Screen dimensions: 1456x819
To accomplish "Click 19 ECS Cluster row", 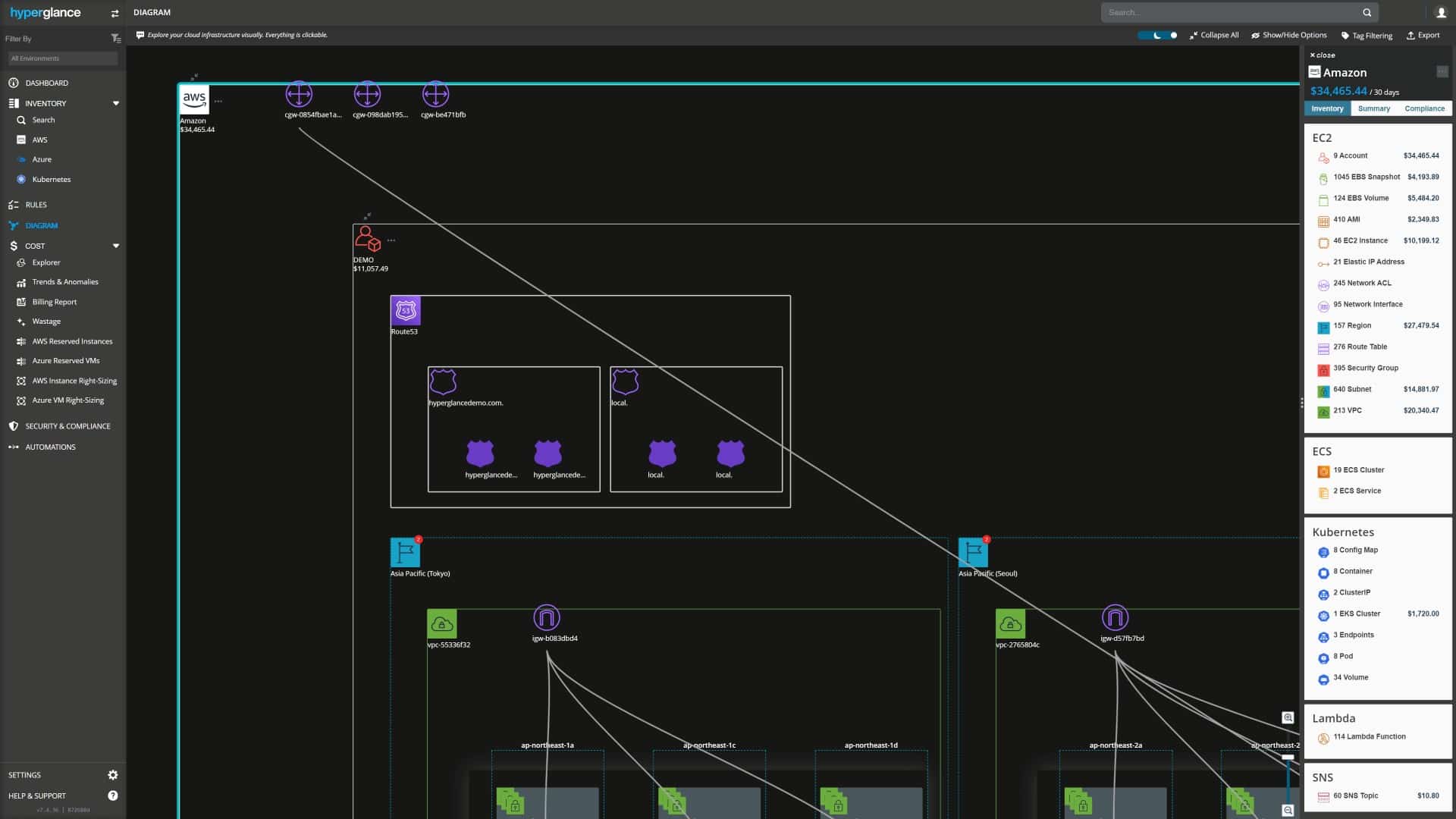I will point(1377,470).
